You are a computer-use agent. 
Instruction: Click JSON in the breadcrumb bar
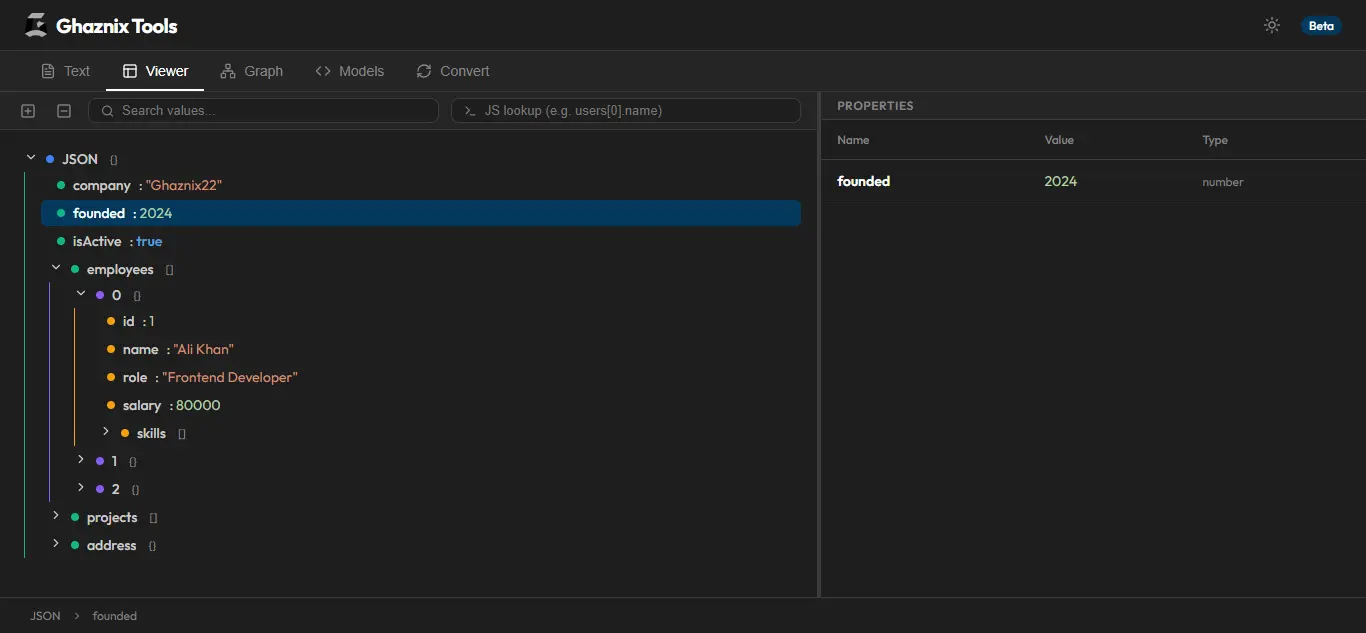click(x=44, y=615)
